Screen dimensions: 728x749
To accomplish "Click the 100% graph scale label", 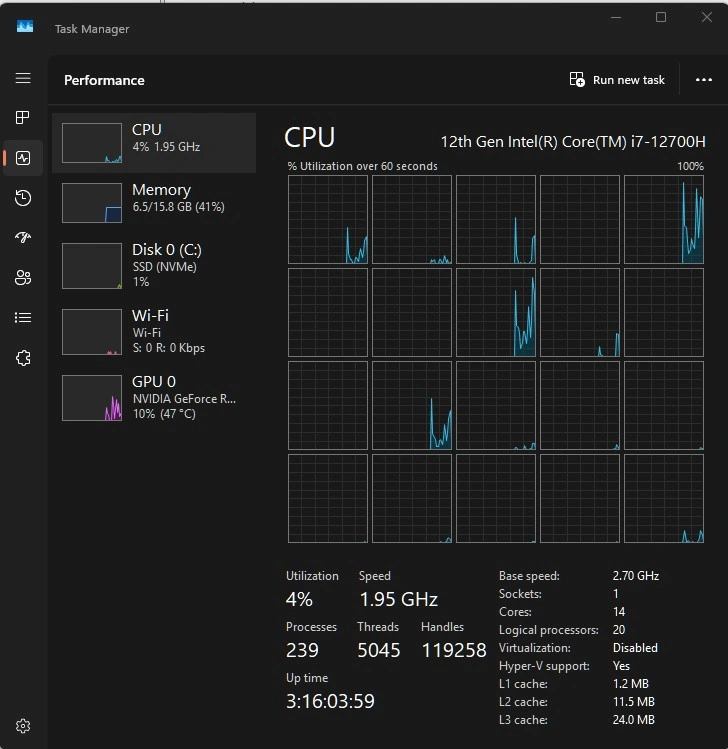I will [690, 166].
